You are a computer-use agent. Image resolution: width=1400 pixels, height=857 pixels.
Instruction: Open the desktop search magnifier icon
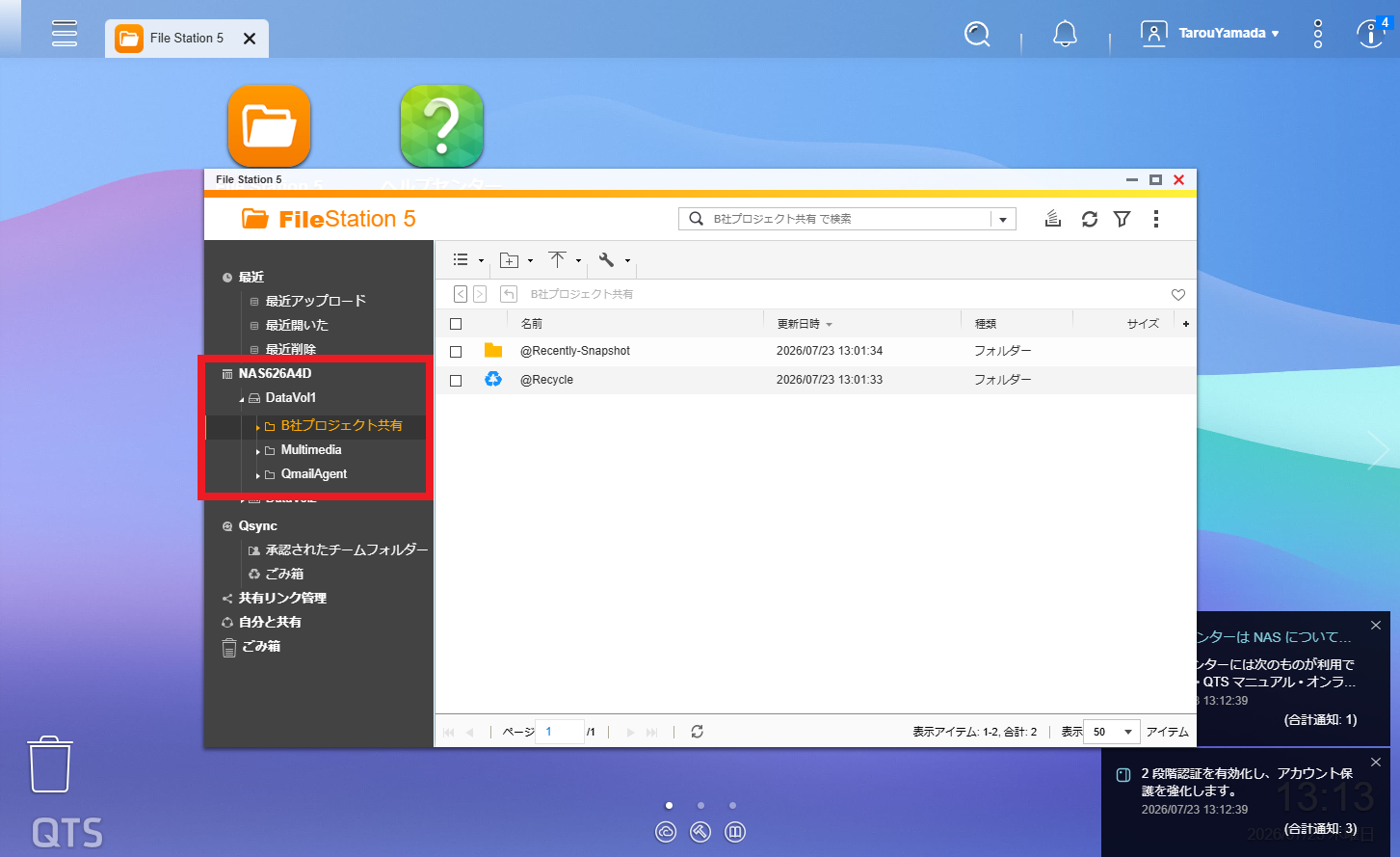[x=977, y=35]
